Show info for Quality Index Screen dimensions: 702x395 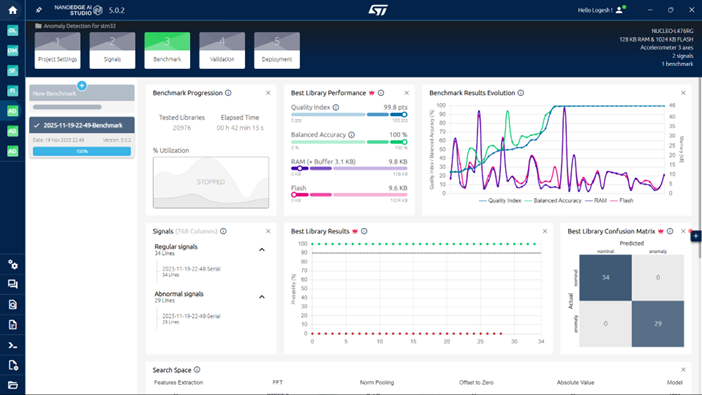point(336,107)
